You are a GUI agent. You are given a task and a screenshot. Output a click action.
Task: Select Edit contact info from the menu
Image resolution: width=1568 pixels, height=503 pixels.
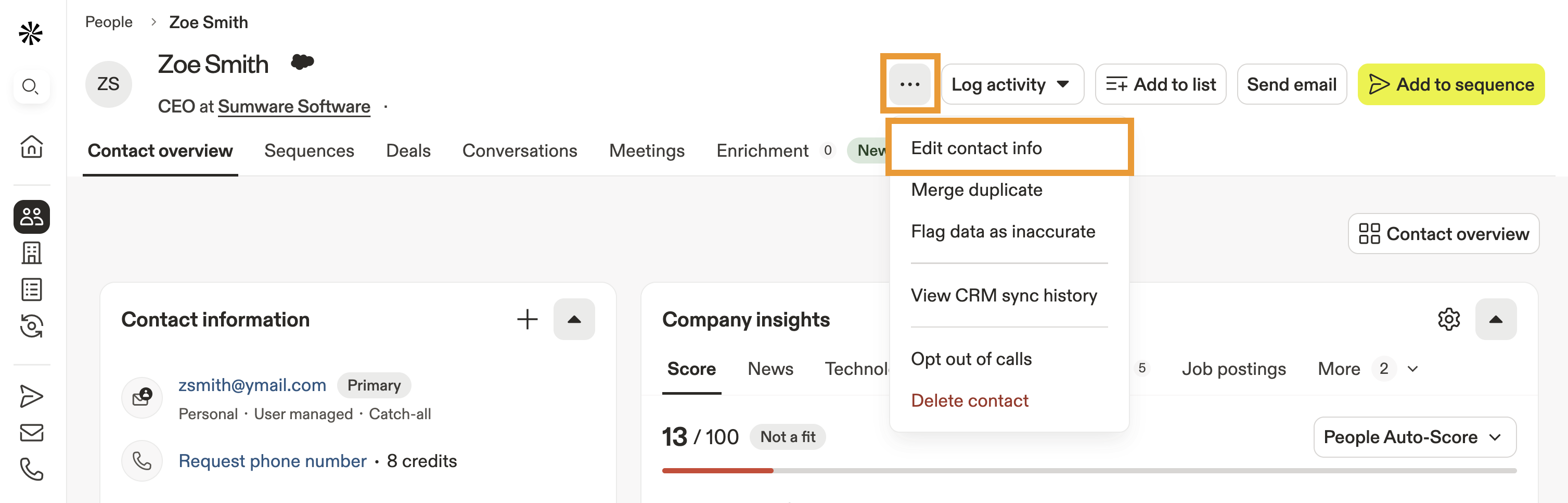[x=976, y=147]
